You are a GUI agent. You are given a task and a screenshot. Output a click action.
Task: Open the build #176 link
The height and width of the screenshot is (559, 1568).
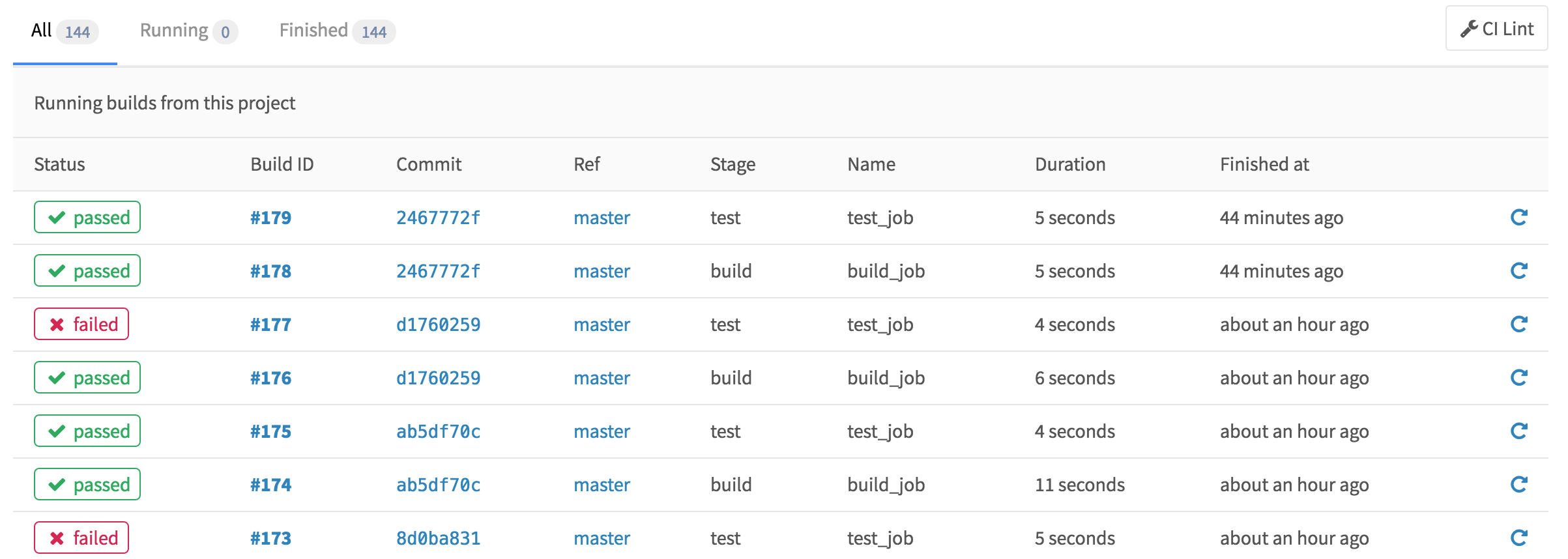tap(270, 378)
